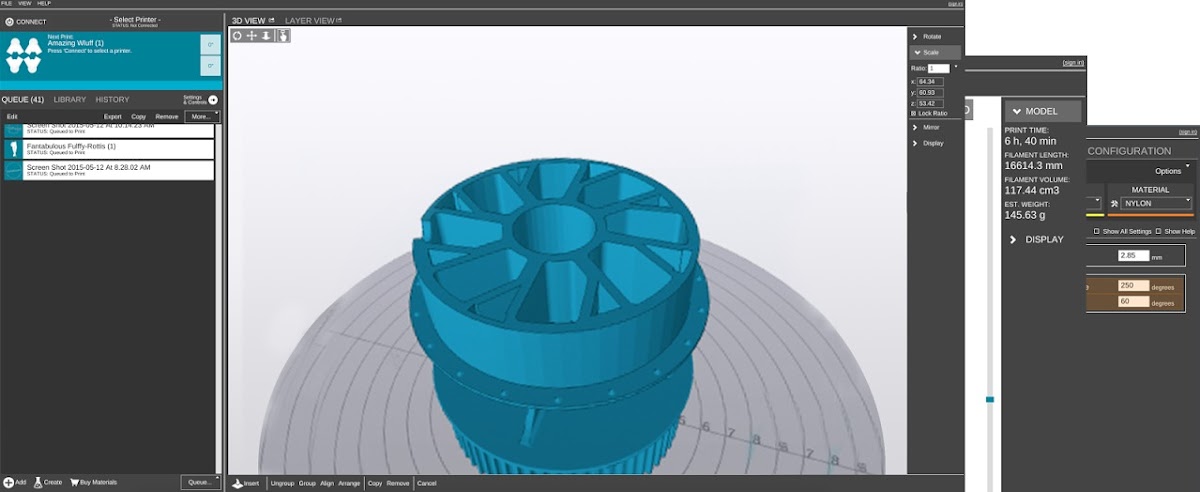Viewport: 1200px width, 492px height.
Task: Click the Select Printer label
Action: click(134, 19)
